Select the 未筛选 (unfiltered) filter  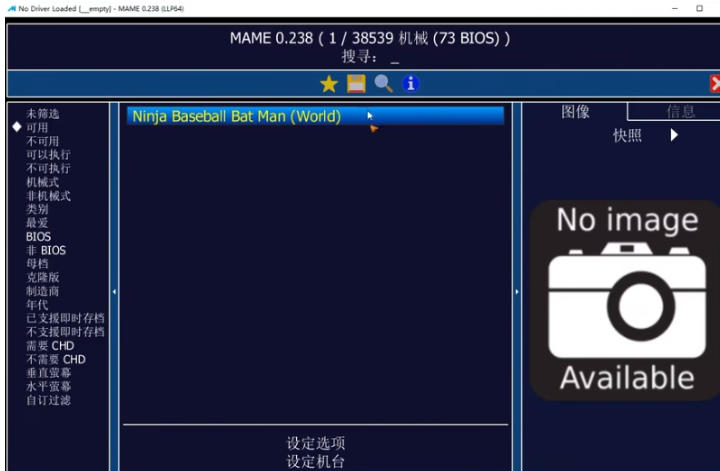(x=43, y=114)
